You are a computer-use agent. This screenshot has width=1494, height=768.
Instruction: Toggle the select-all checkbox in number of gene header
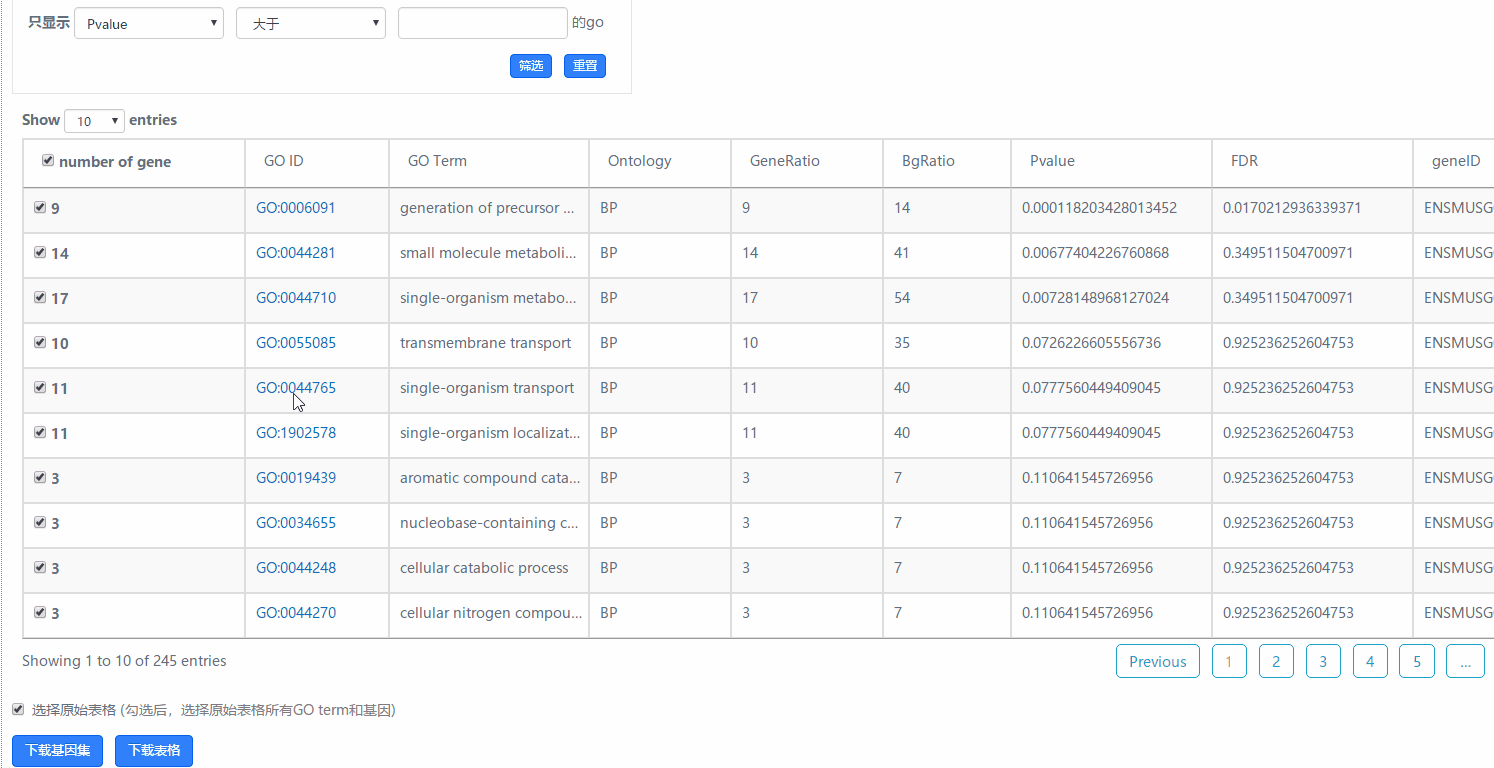tap(47, 161)
